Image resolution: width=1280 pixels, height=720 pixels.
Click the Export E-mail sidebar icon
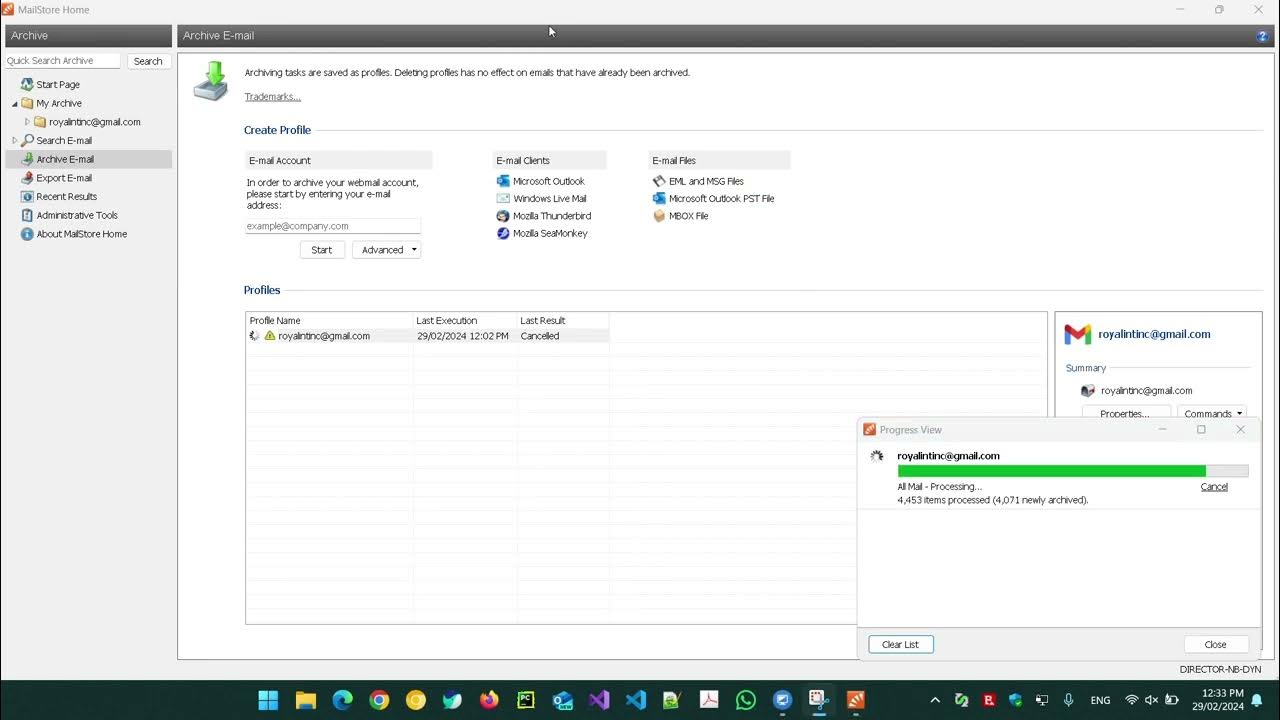[x=27, y=178]
